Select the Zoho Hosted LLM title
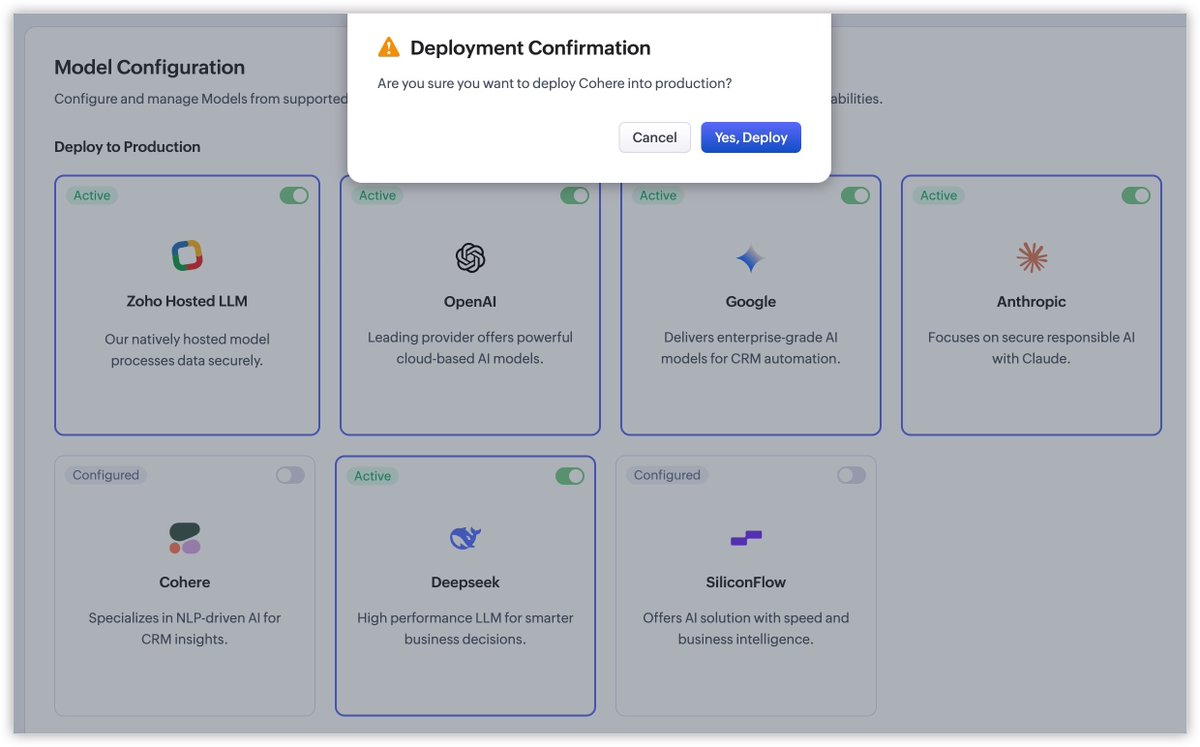1200x747 pixels. point(187,301)
